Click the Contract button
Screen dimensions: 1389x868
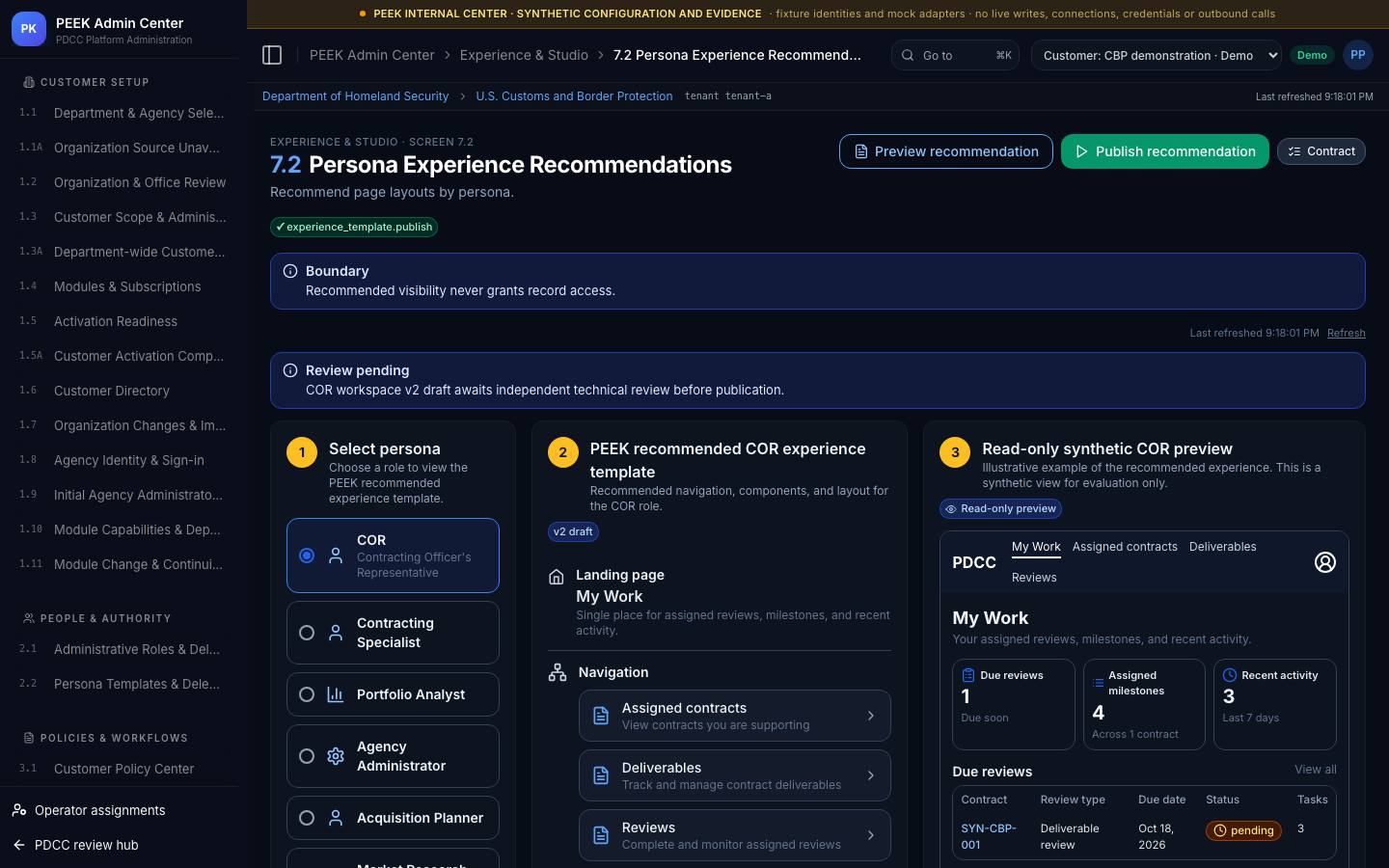pyautogui.click(x=1321, y=151)
